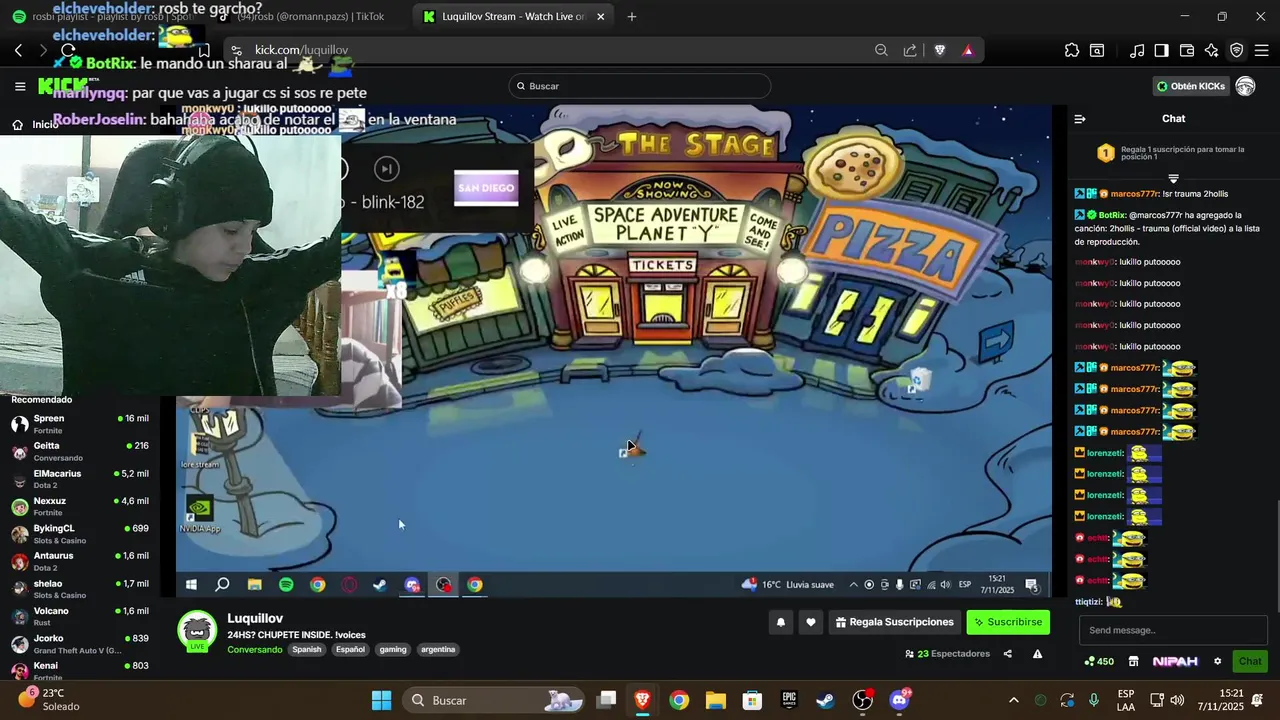Open Nexxuz channel in recommended list
Viewport: 1280px width, 720px height.
coord(80,506)
